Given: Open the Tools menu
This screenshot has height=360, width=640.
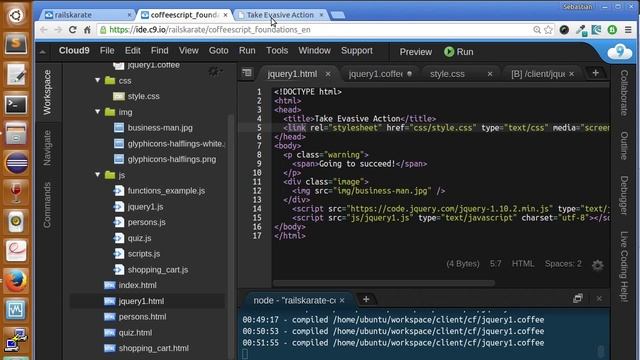Looking at the screenshot, I should (x=277, y=51).
